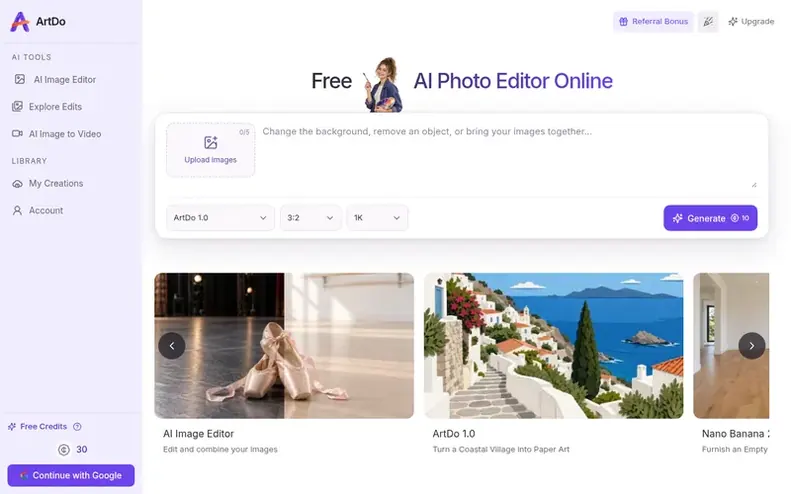Click the credits coin icon beside 30

(x=64, y=450)
